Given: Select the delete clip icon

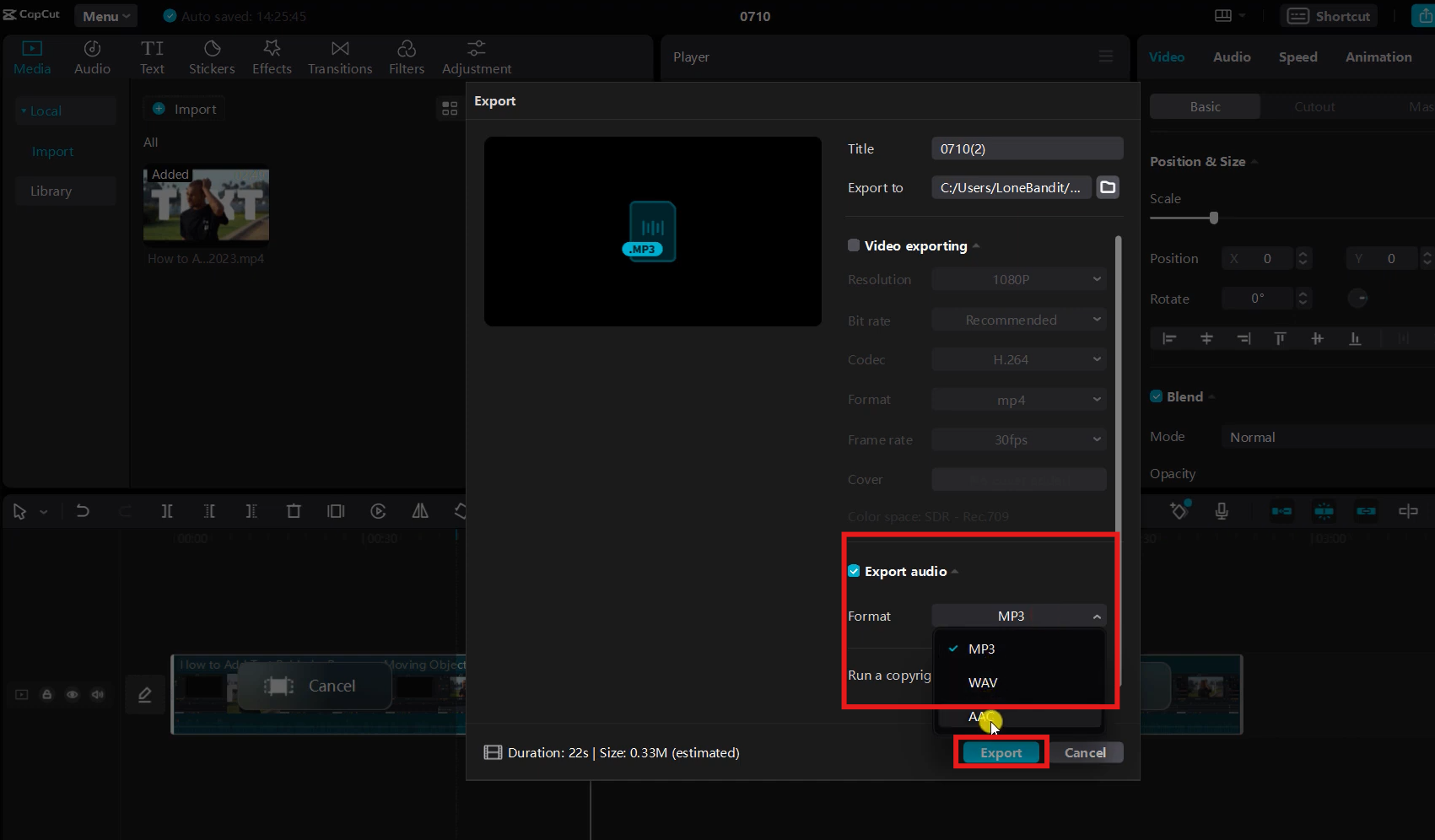Looking at the screenshot, I should click(x=293, y=510).
